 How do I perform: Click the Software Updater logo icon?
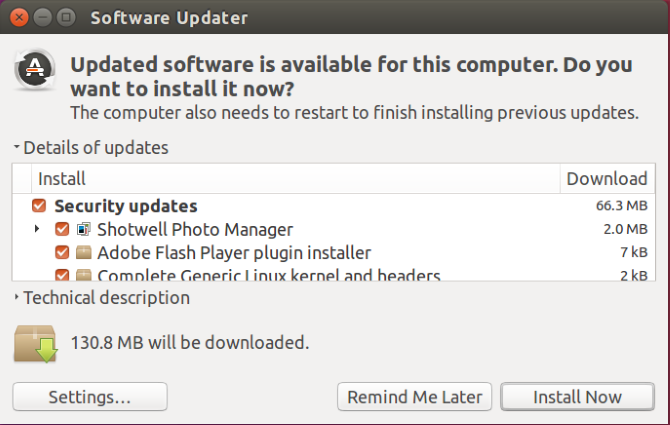[35, 71]
